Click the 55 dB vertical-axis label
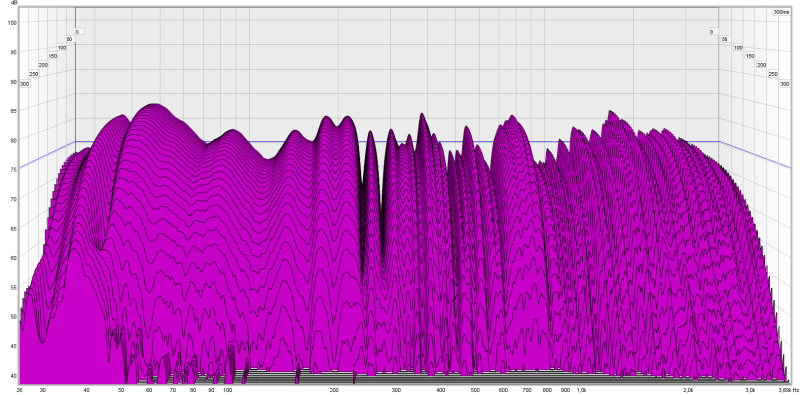This screenshot has height=395, width=800. click(x=15, y=287)
